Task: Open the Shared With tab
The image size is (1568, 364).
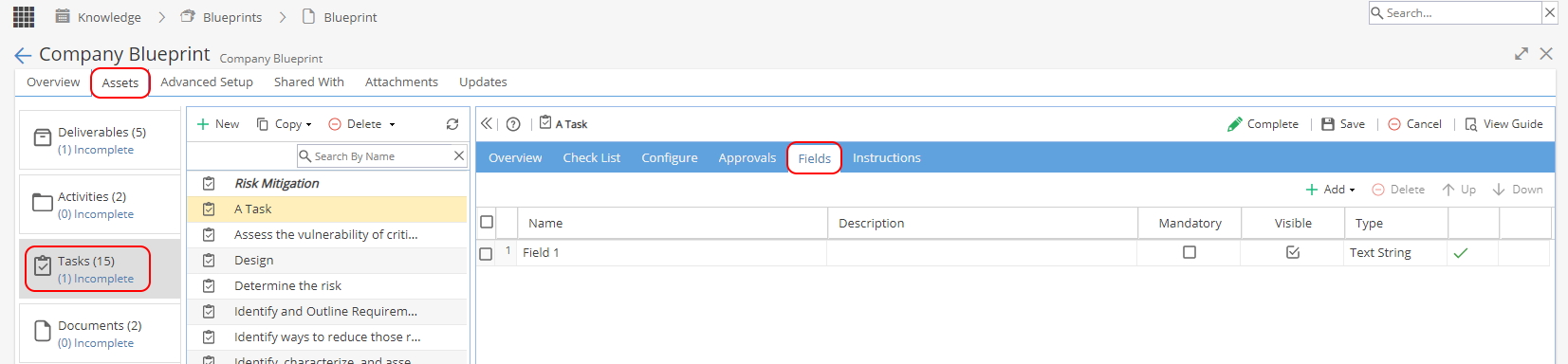Action: [x=309, y=82]
